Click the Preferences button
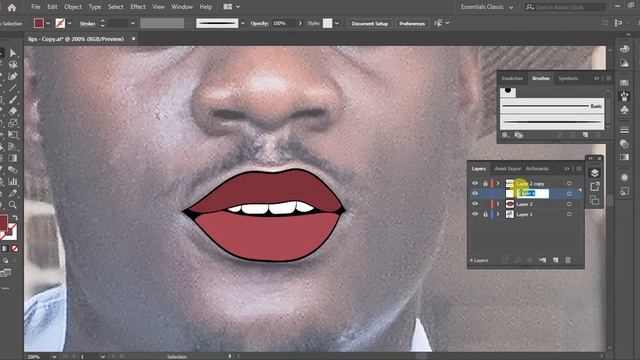Viewport: 640px width, 360px height. (412, 24)
